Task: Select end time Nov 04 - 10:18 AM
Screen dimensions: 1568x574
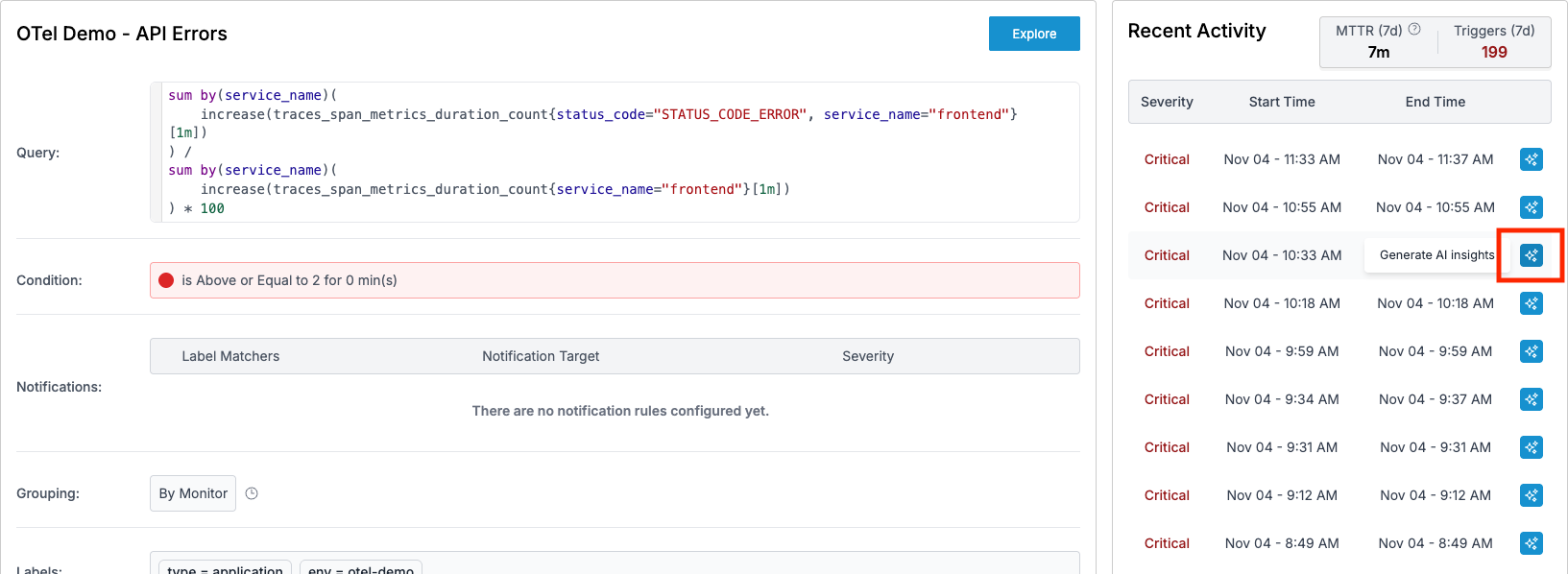Action: pos(1435,303)
